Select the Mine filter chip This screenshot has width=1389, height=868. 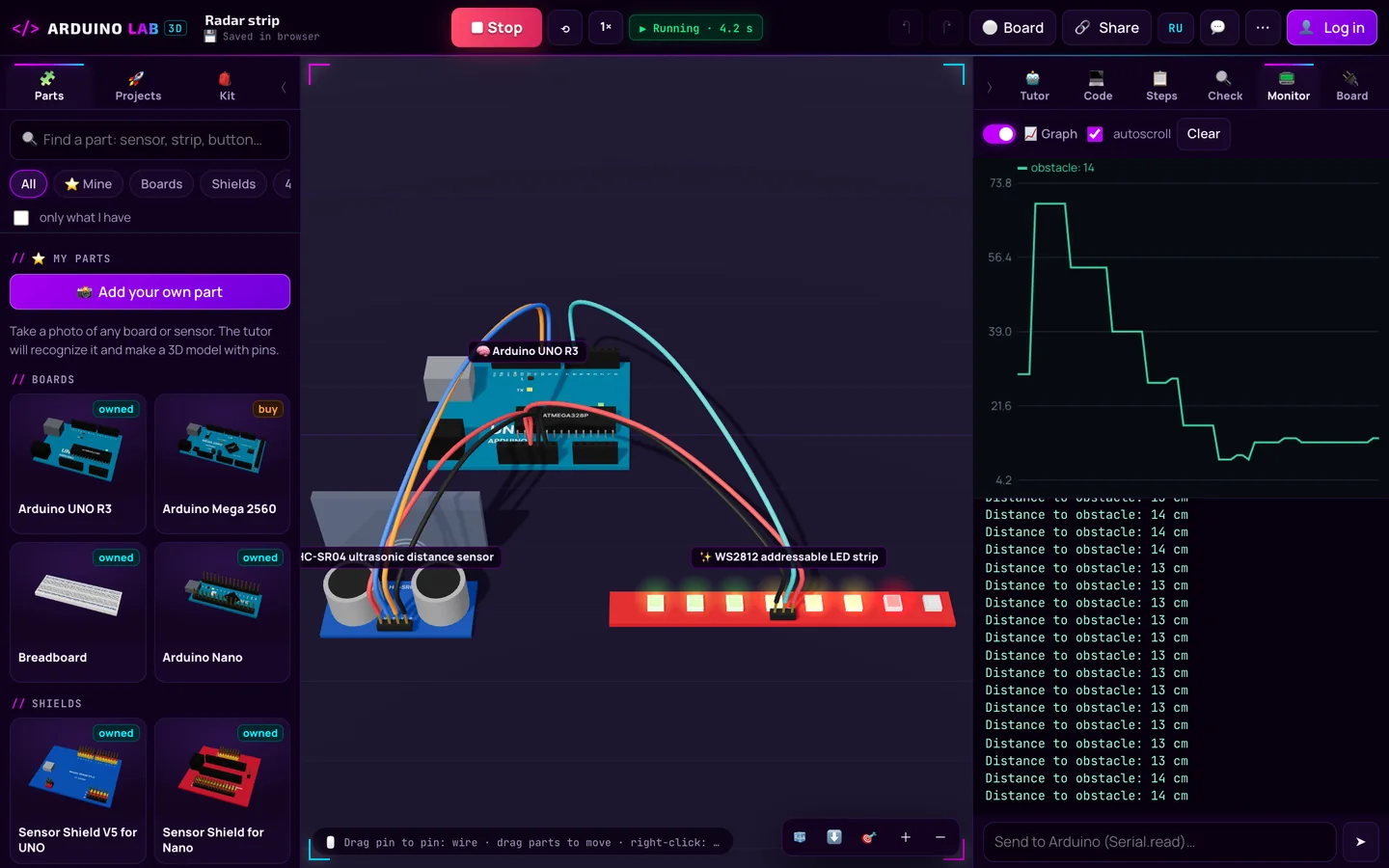tap(89, 184)
